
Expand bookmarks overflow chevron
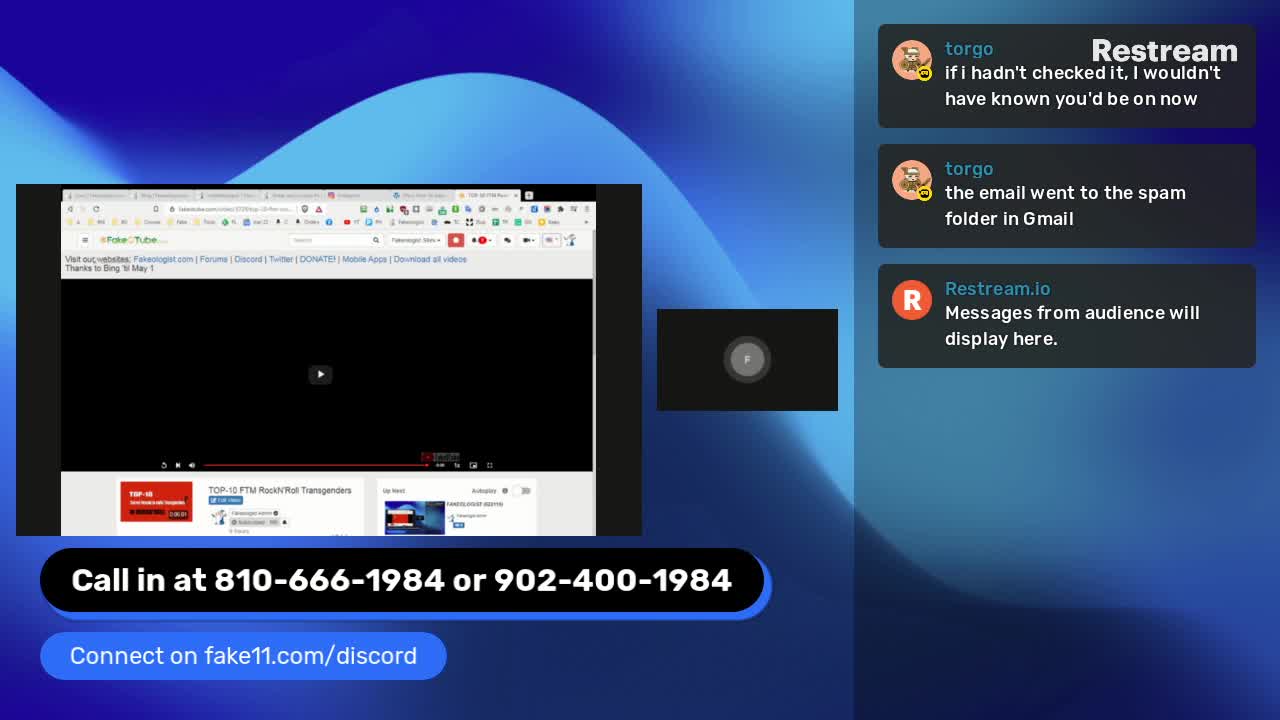[x=586, y=222]
